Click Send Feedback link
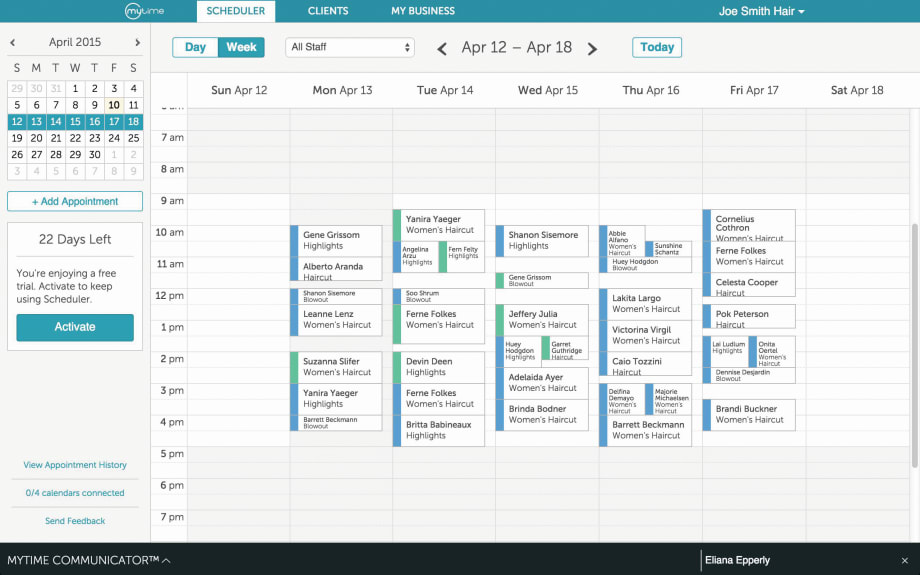The image size is (920, 575). [x=75, y=520]
